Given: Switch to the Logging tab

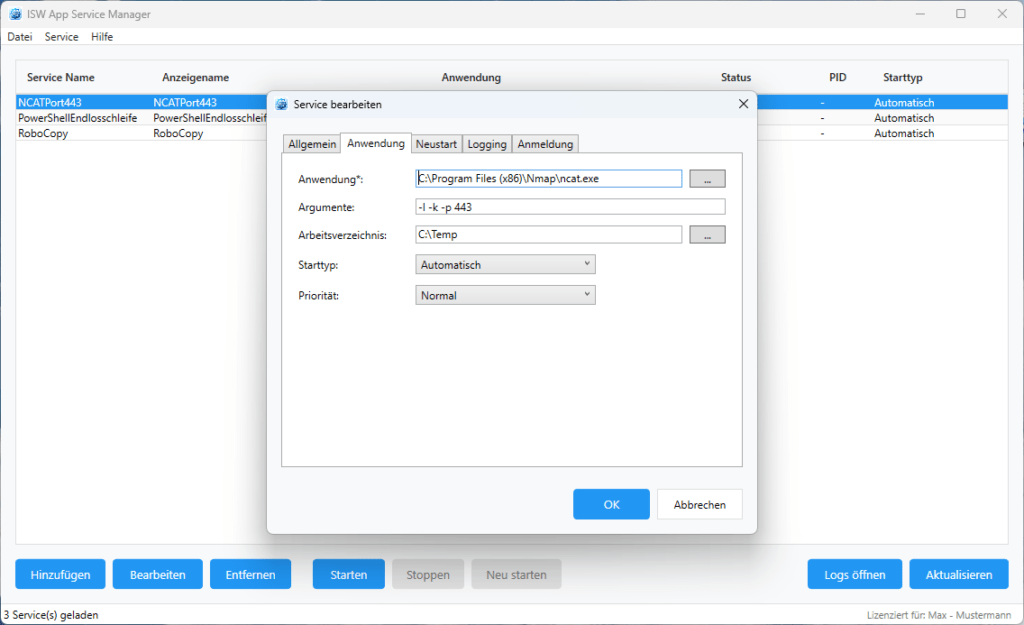Looking at the screenshot, I should click(486, 143).
